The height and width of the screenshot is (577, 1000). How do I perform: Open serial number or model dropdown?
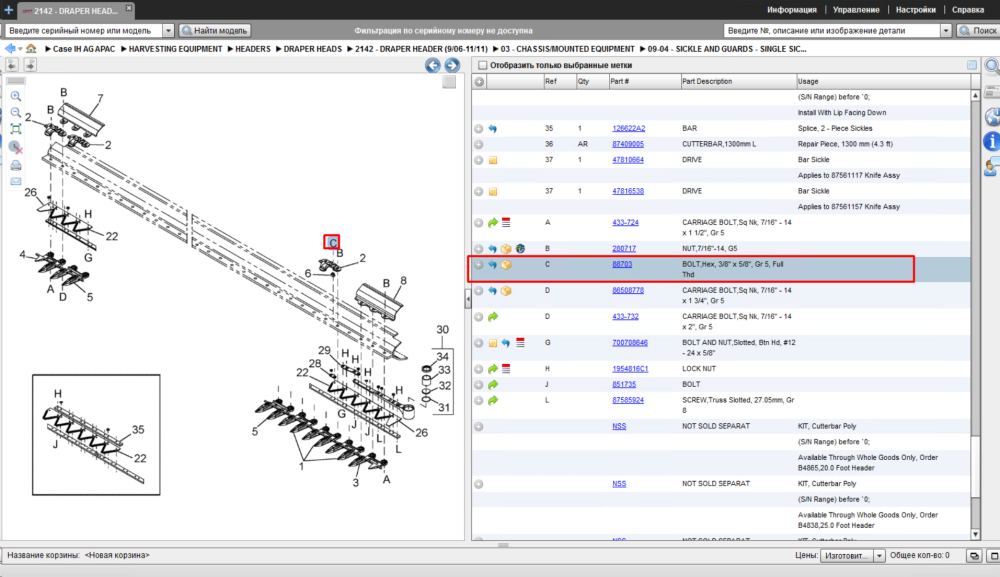[168, 31]
